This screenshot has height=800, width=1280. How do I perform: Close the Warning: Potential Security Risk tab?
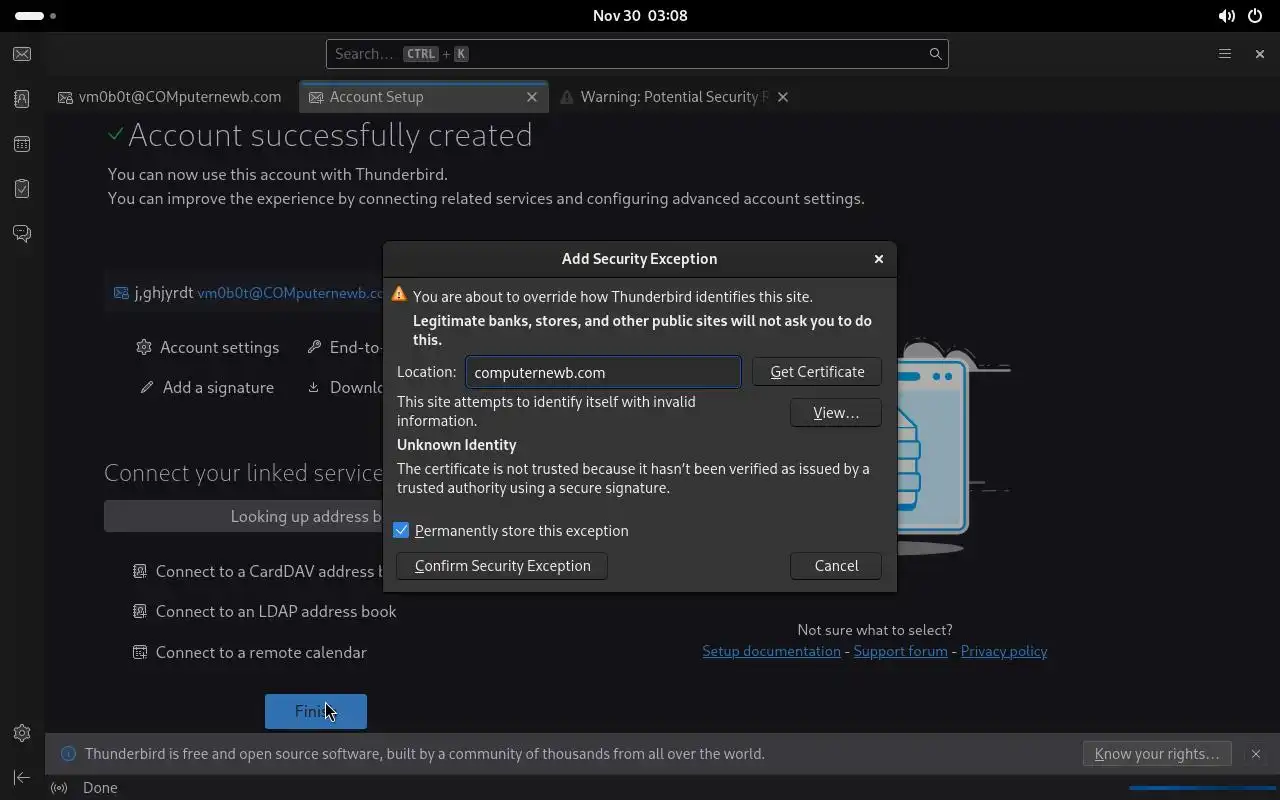[783, 97]
